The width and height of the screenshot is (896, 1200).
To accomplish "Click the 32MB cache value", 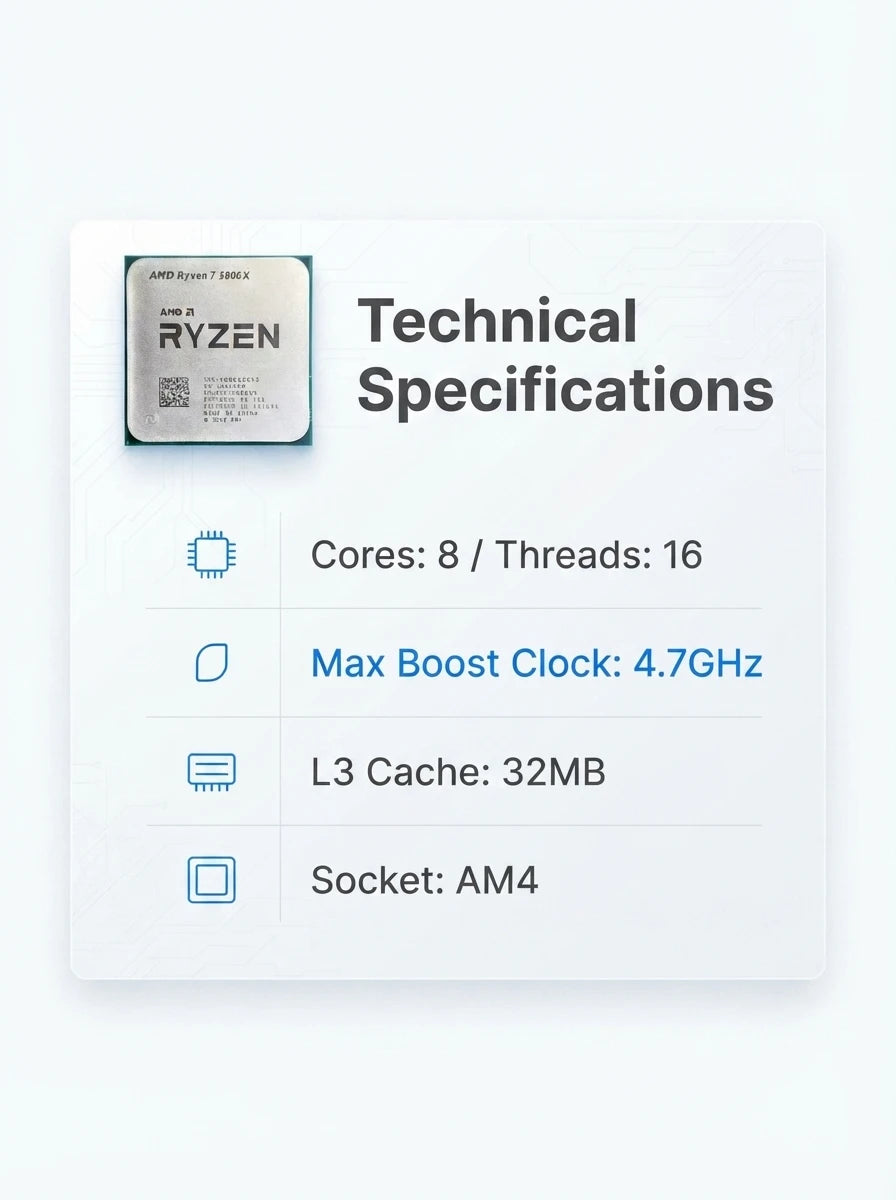I will (541, 772).
